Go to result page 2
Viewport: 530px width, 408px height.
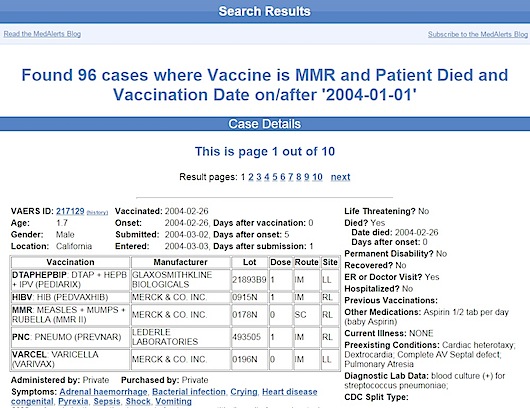click(251, 177)
